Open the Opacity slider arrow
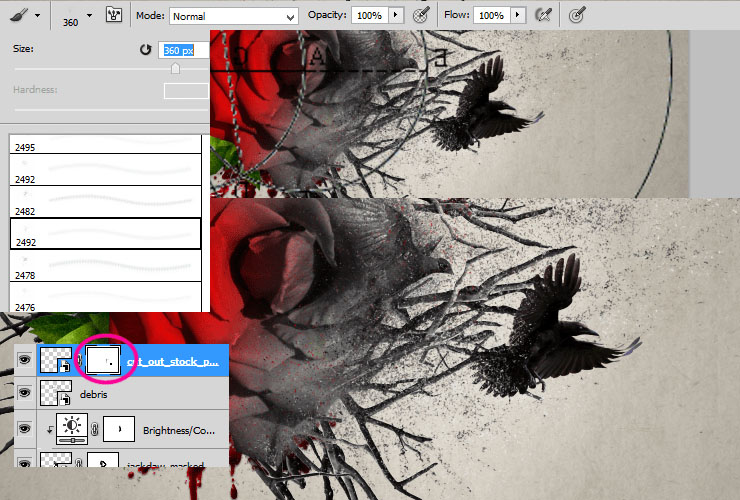740x500 pixels. click(395, 15)
